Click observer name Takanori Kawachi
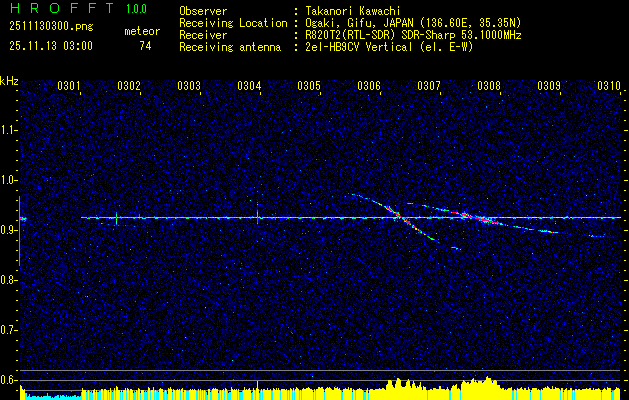The width and height of the screenshot is (629, 400). 352,11
